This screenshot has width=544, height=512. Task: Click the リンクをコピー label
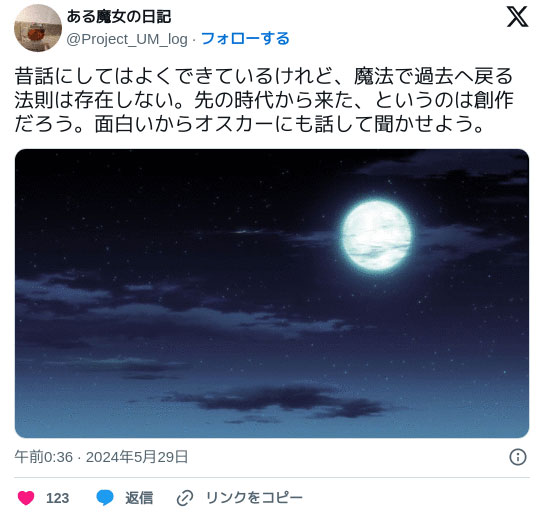click(254, 498)
